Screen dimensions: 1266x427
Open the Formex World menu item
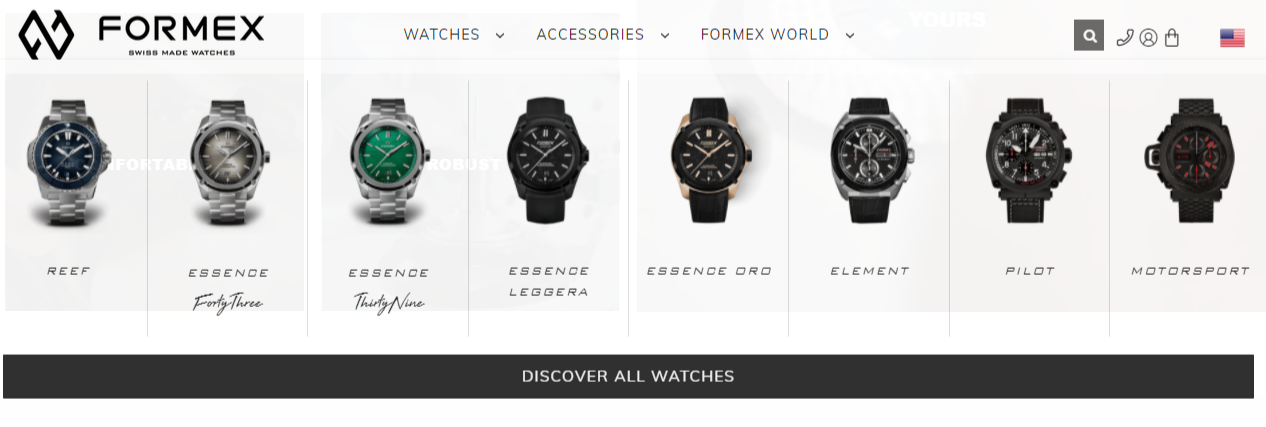[x=765, y=35]
